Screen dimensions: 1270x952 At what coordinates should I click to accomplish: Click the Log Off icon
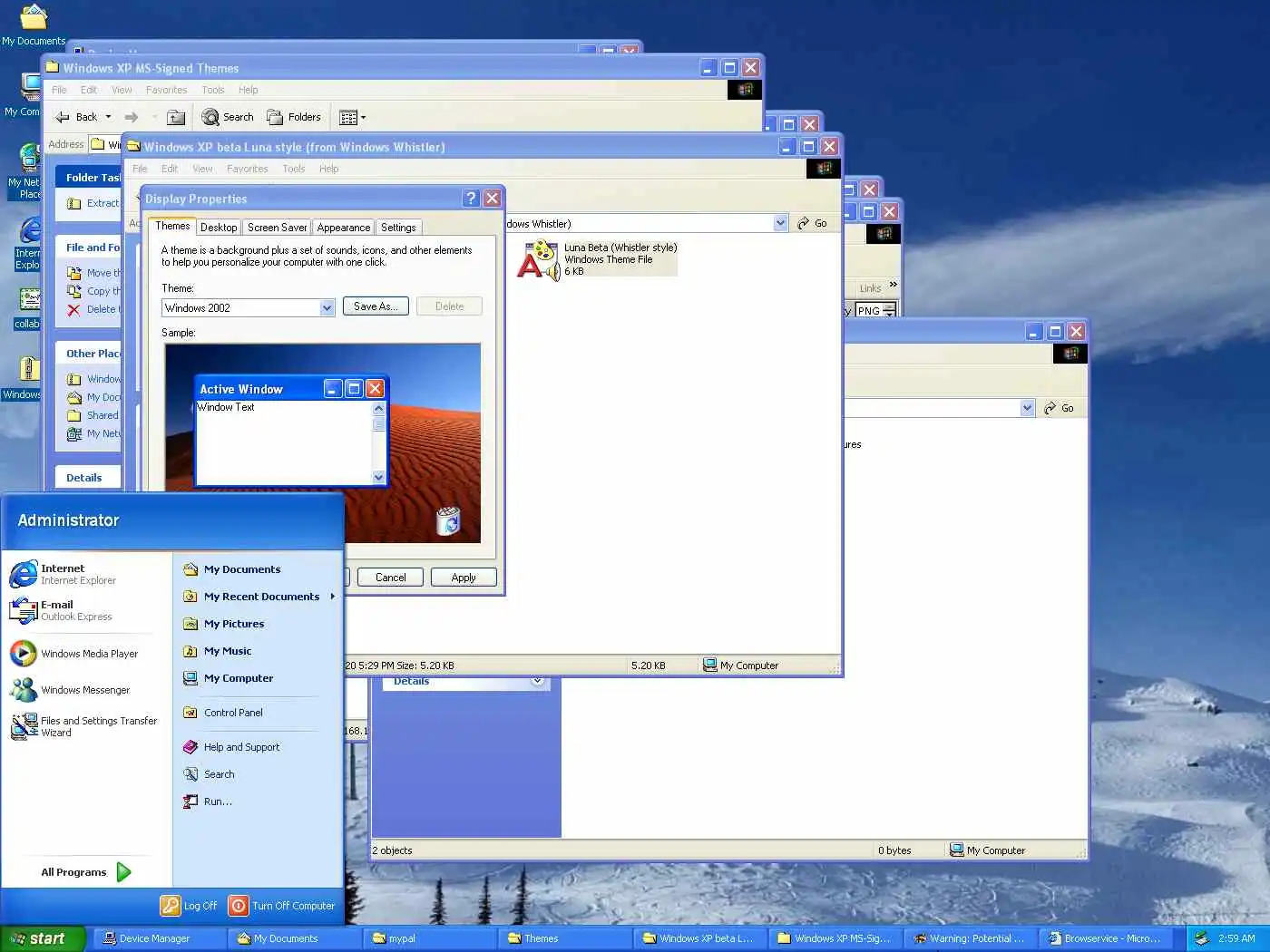(x=171, y=905)
